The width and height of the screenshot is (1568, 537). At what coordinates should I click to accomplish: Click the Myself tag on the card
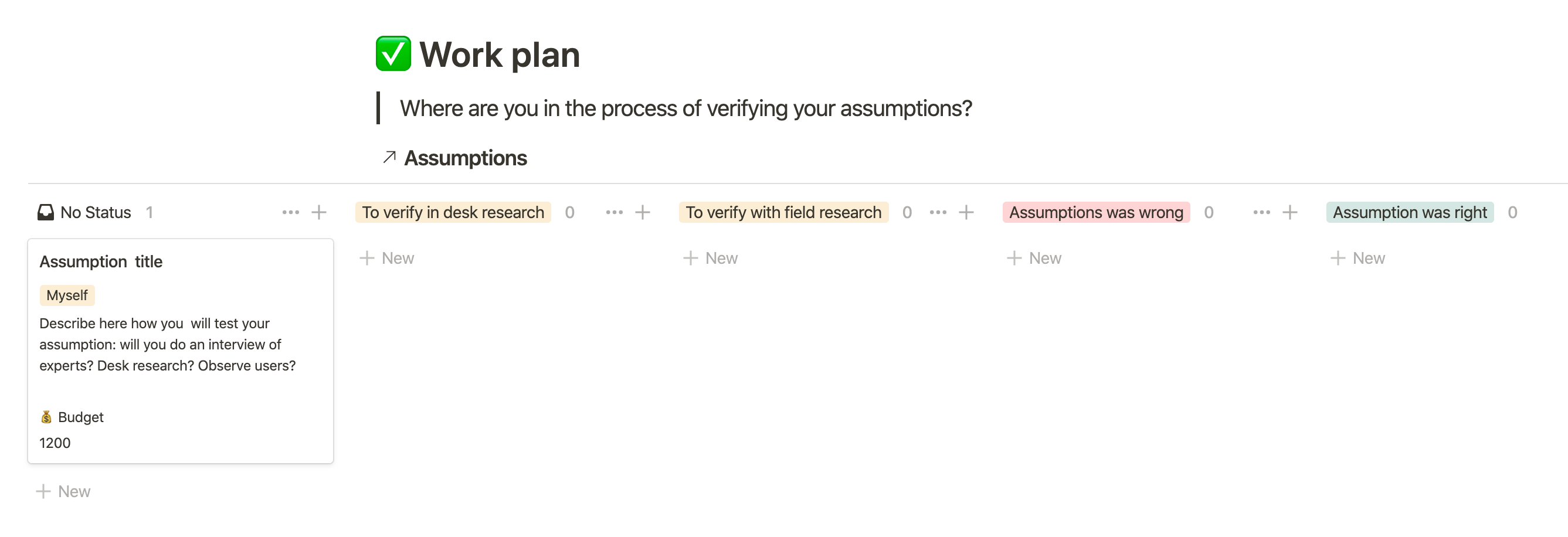(67, 295)
